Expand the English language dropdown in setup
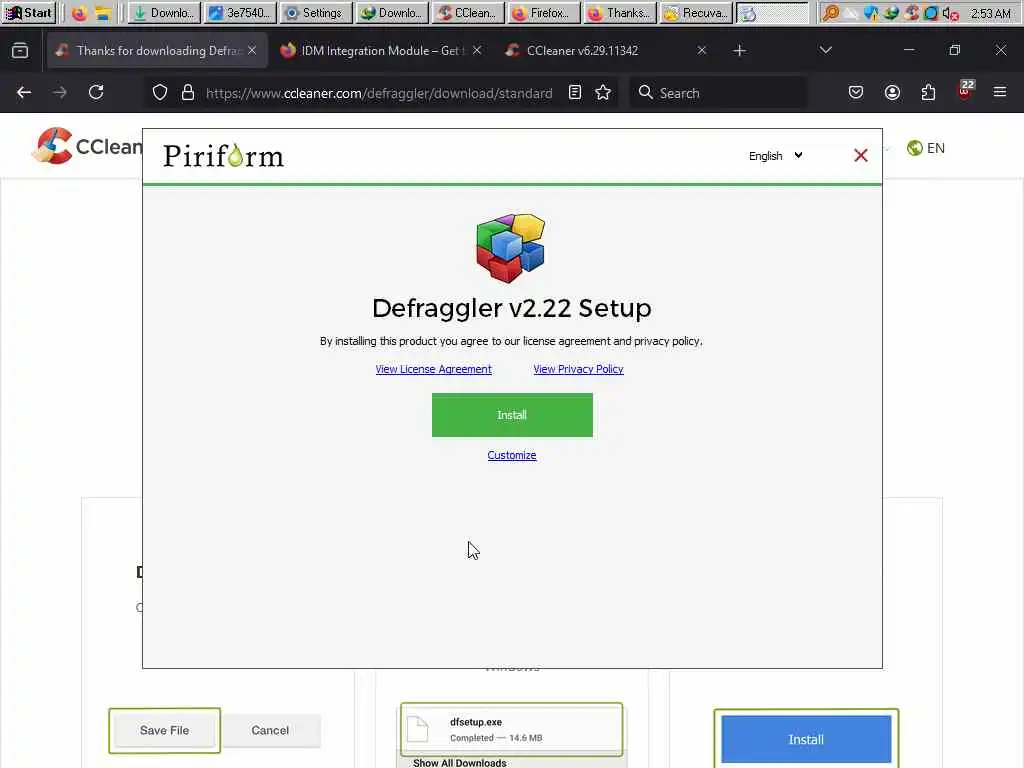 (776, 155)
